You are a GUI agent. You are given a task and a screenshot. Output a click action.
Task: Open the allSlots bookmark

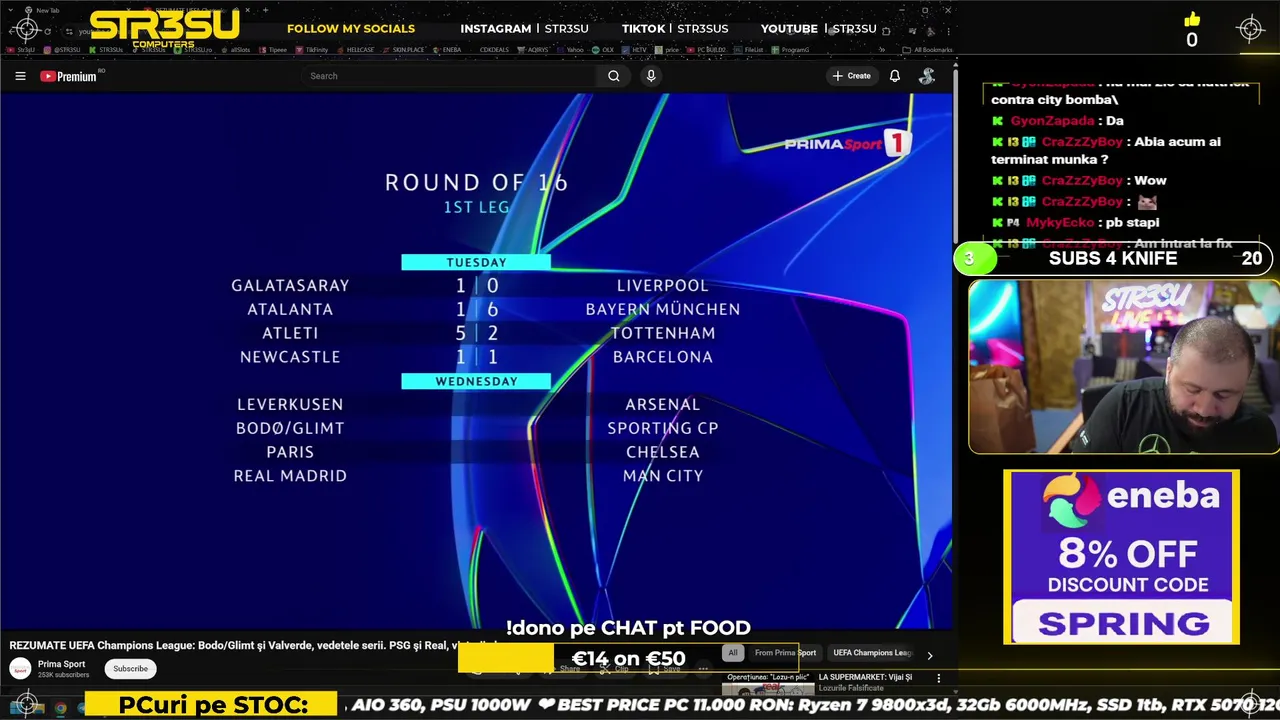(236, 49)
